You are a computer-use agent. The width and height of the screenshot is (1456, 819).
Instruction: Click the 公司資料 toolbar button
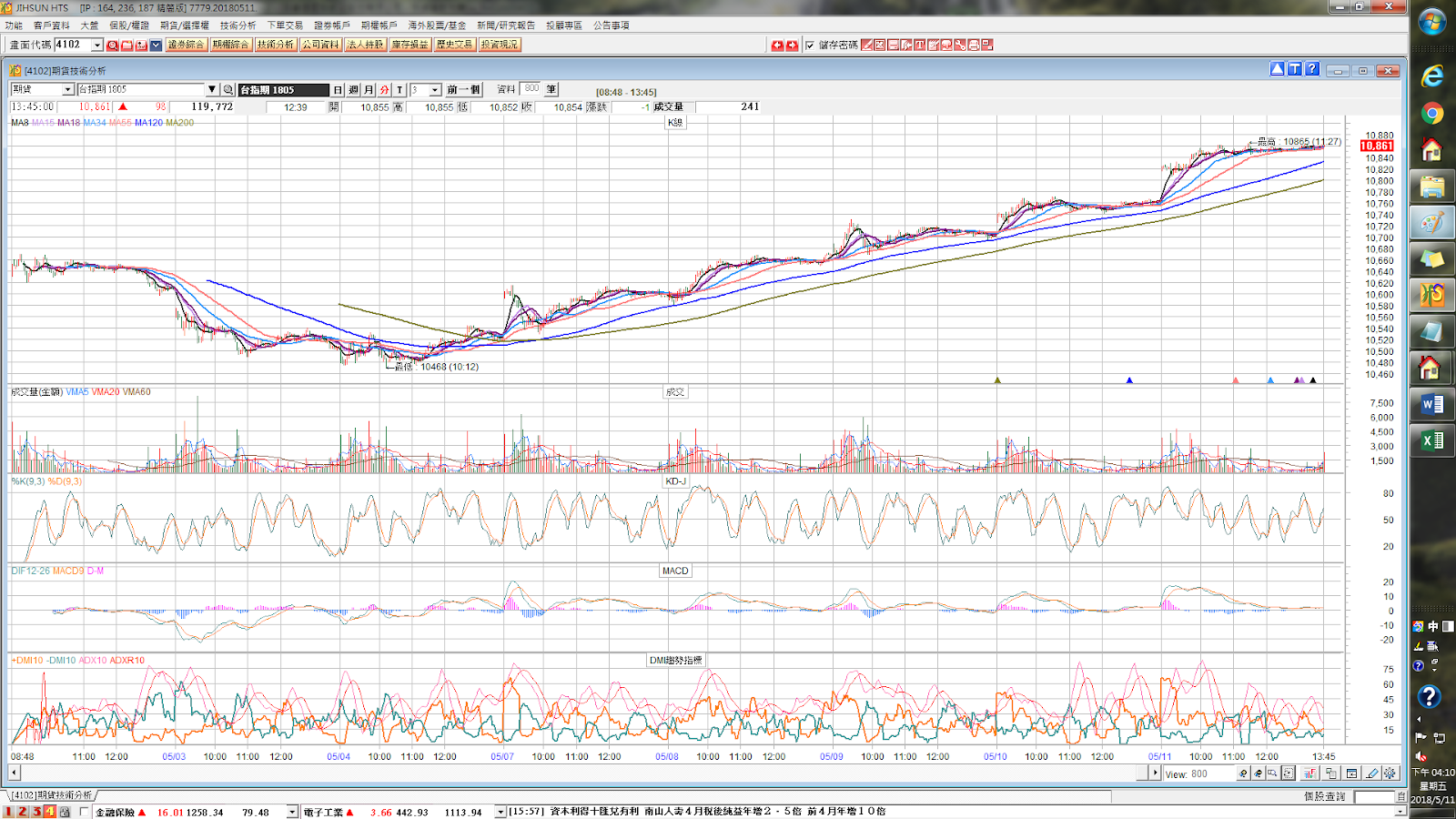(320, 45)
